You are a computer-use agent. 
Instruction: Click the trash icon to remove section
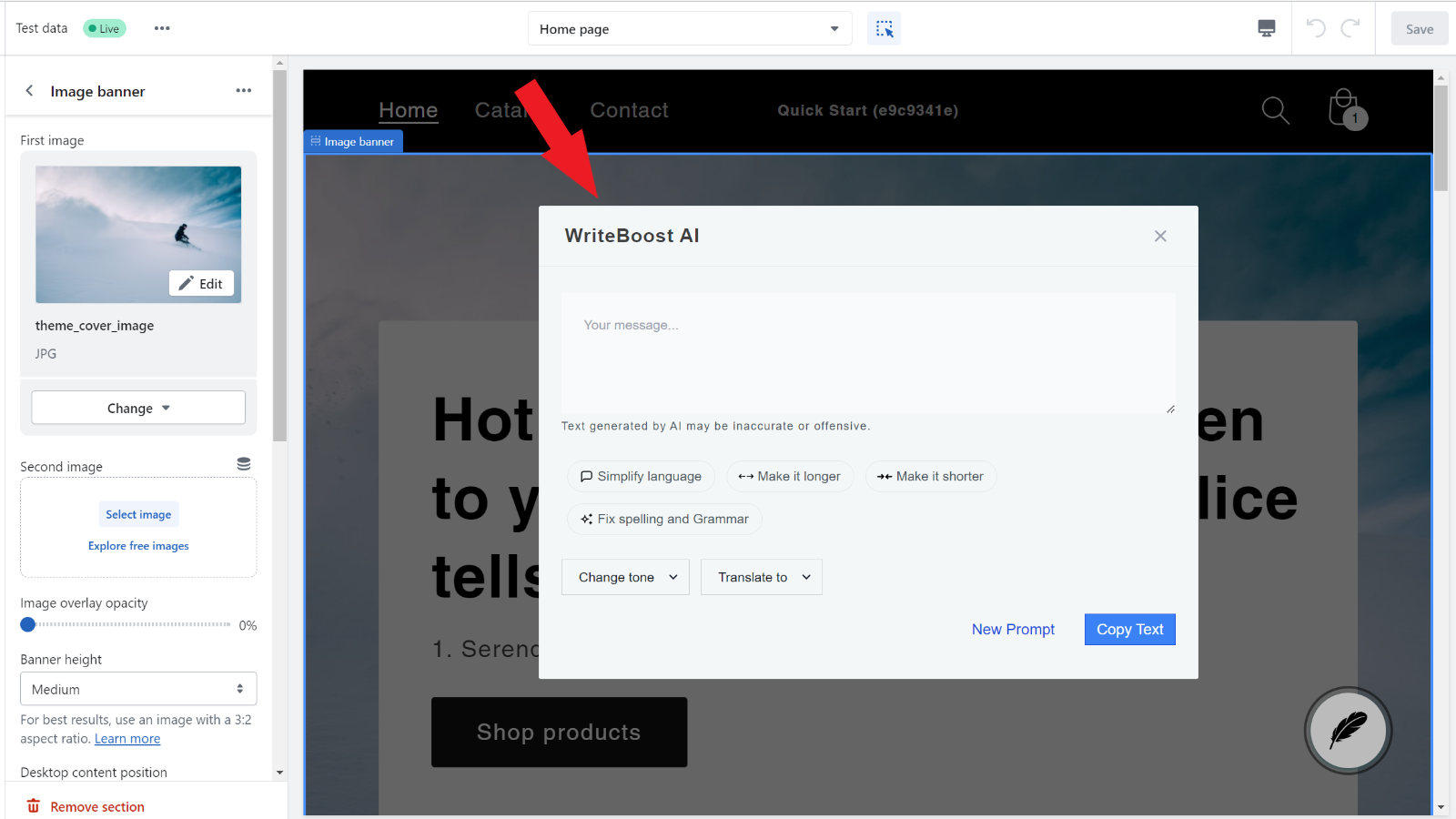coord(33,805)
